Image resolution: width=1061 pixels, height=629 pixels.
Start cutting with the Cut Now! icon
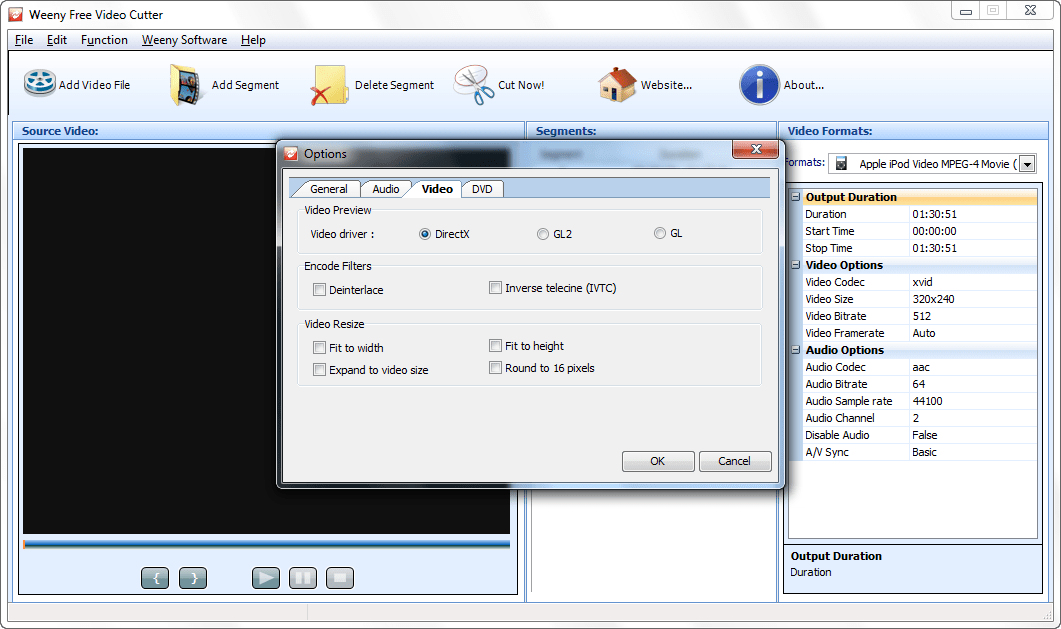472,84
